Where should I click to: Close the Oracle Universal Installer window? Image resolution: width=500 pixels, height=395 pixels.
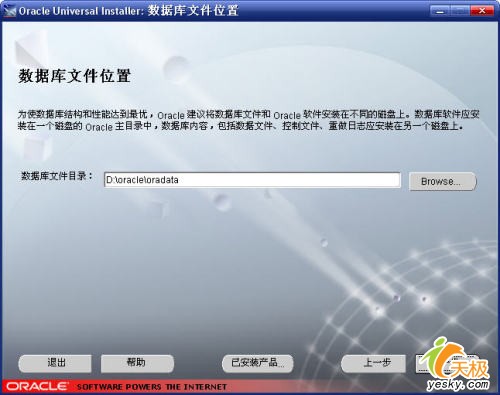482,11
